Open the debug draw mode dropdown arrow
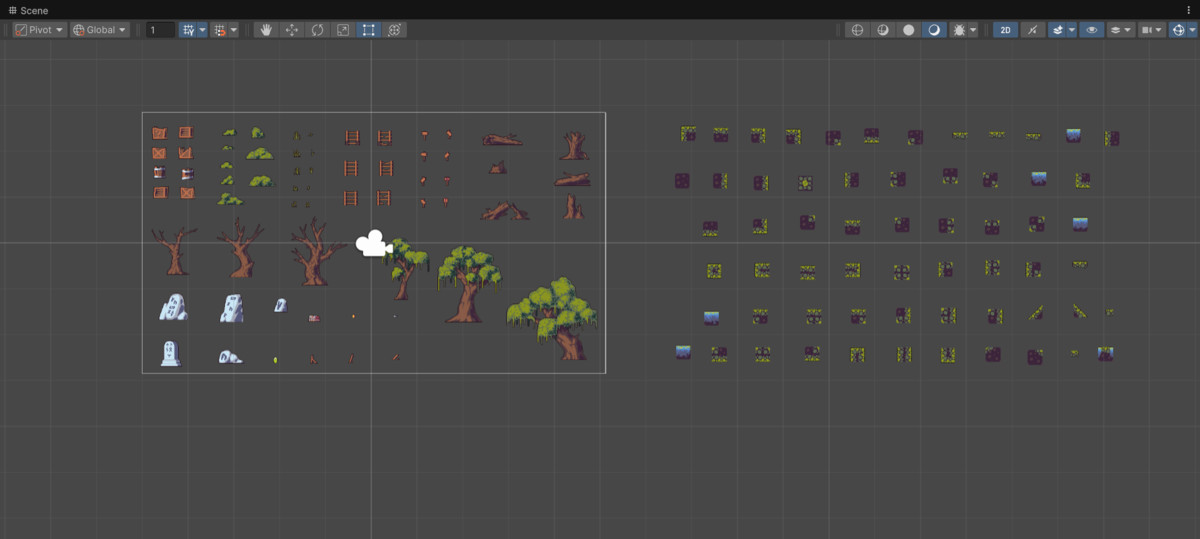Image resolution: width=1200 pixels, height=539 pixels. point(973,30)
